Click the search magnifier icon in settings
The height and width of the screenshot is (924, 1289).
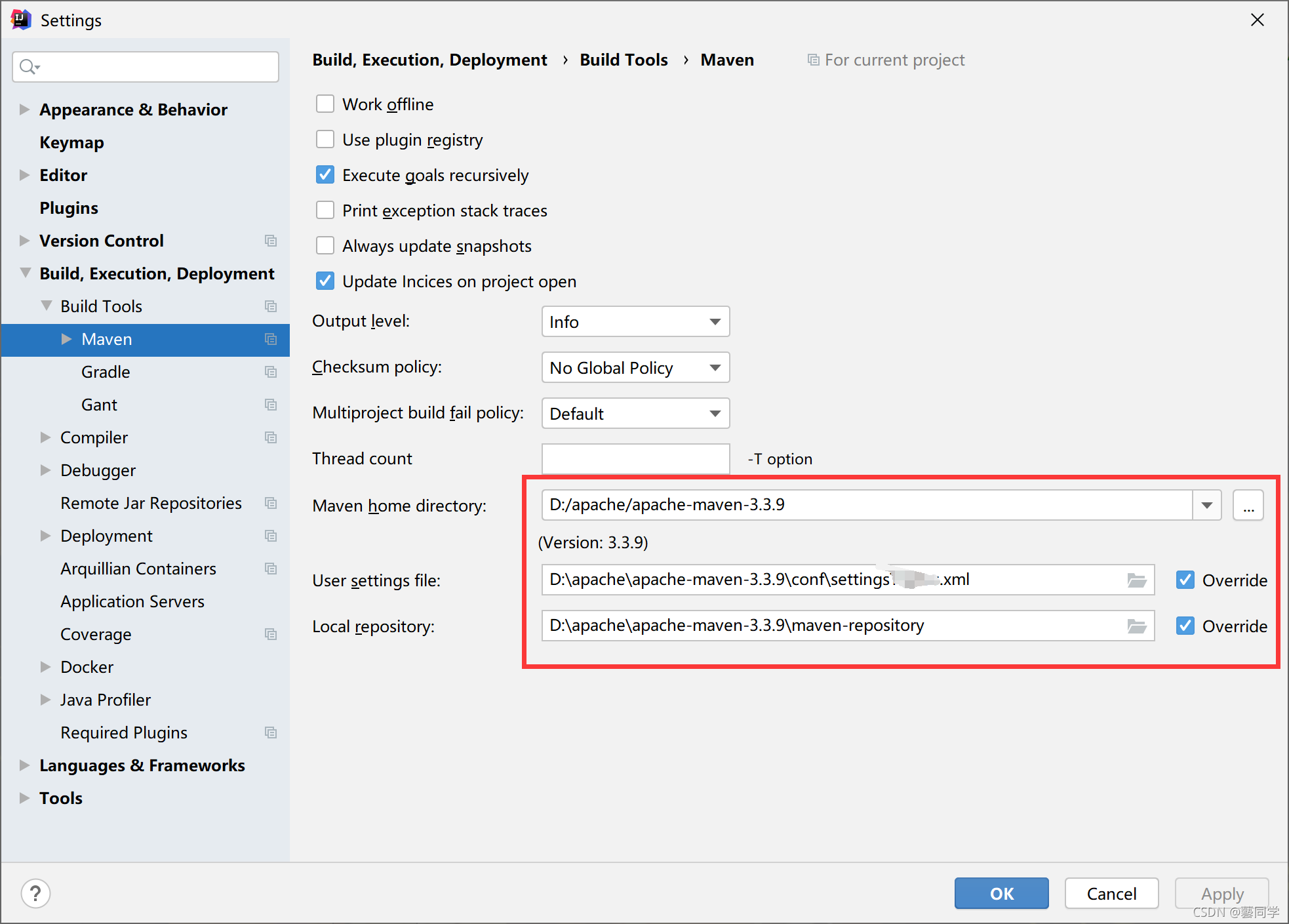28,67
